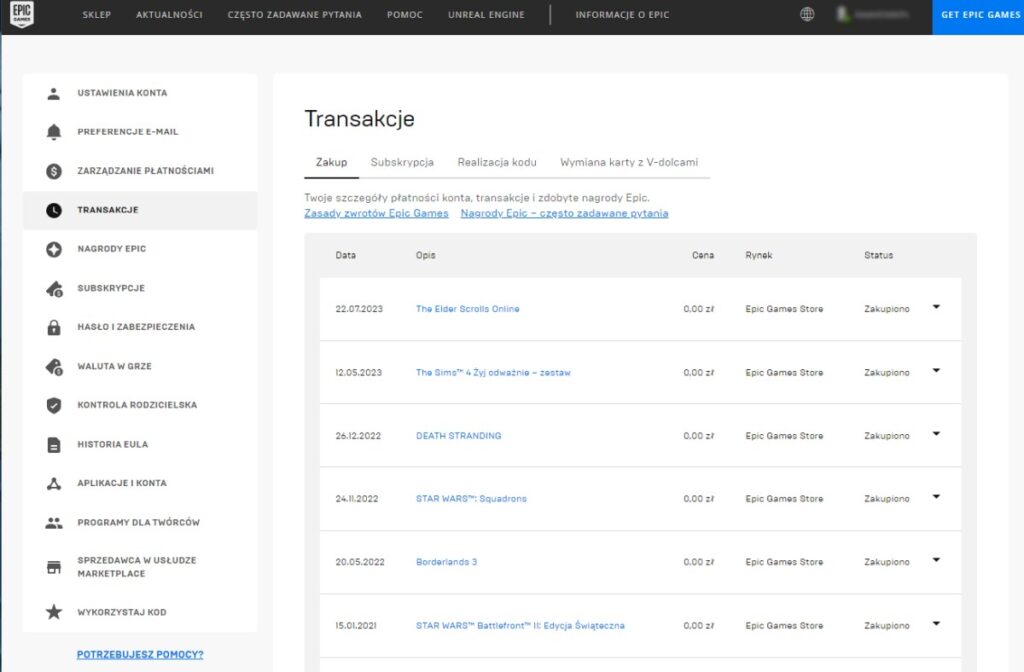The width and height of the screenshot is (1024, 672).
Task: Expand The Elder Scrolls Online transaction details
Action: [936, 307]
